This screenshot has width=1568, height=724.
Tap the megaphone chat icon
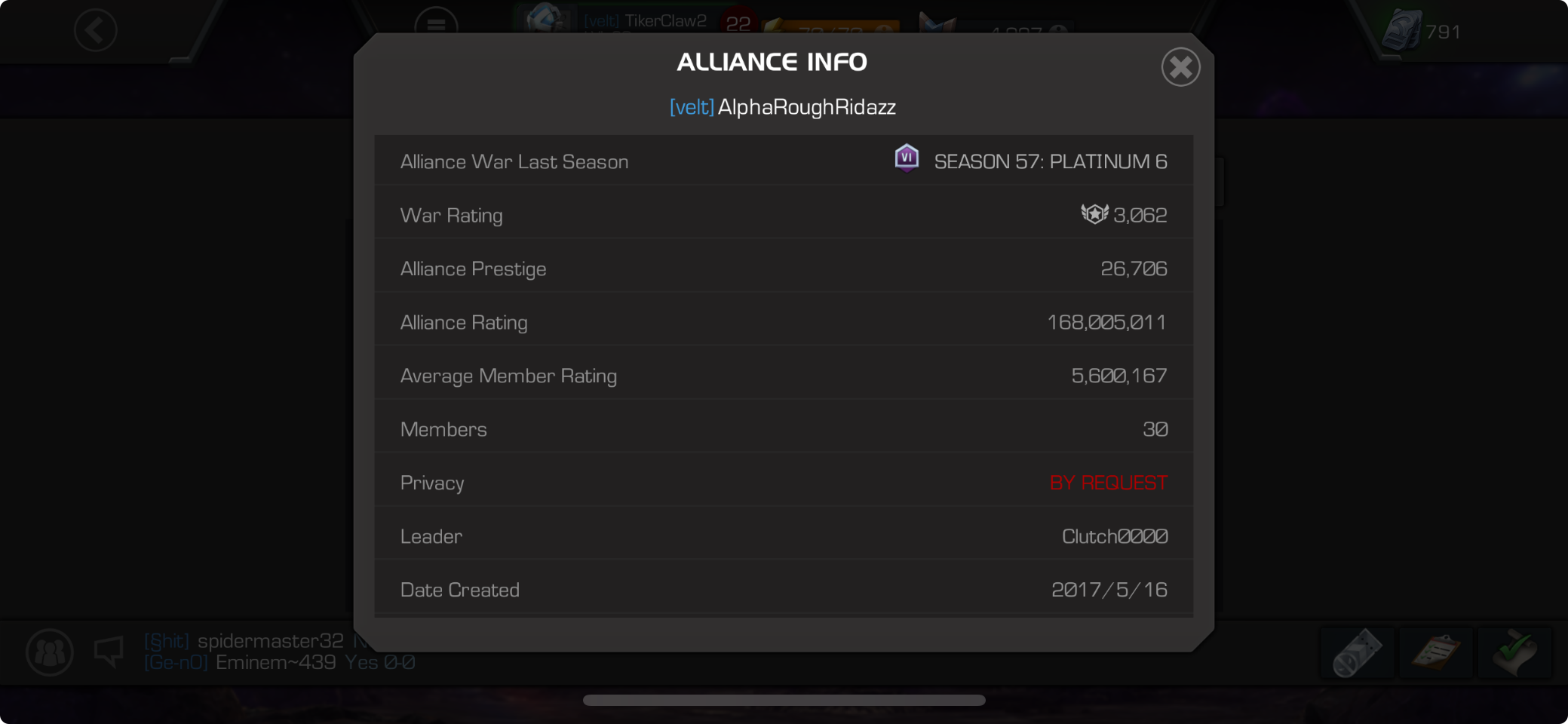pyautogui.click(x=109, y=651)
